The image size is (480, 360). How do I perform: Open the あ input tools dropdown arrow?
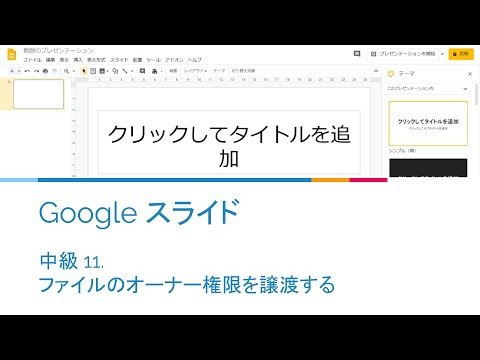pyautogui.click(x=161, y=71)
